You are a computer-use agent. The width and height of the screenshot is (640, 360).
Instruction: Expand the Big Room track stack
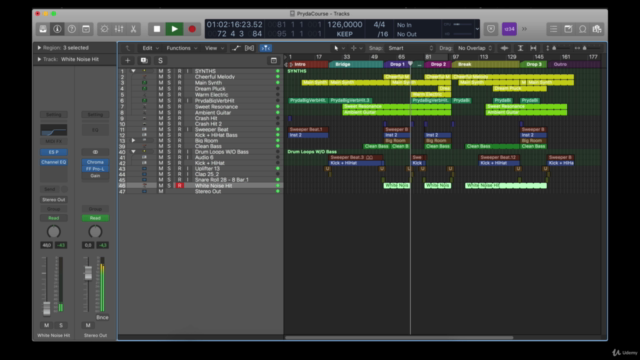coord(133,140)
